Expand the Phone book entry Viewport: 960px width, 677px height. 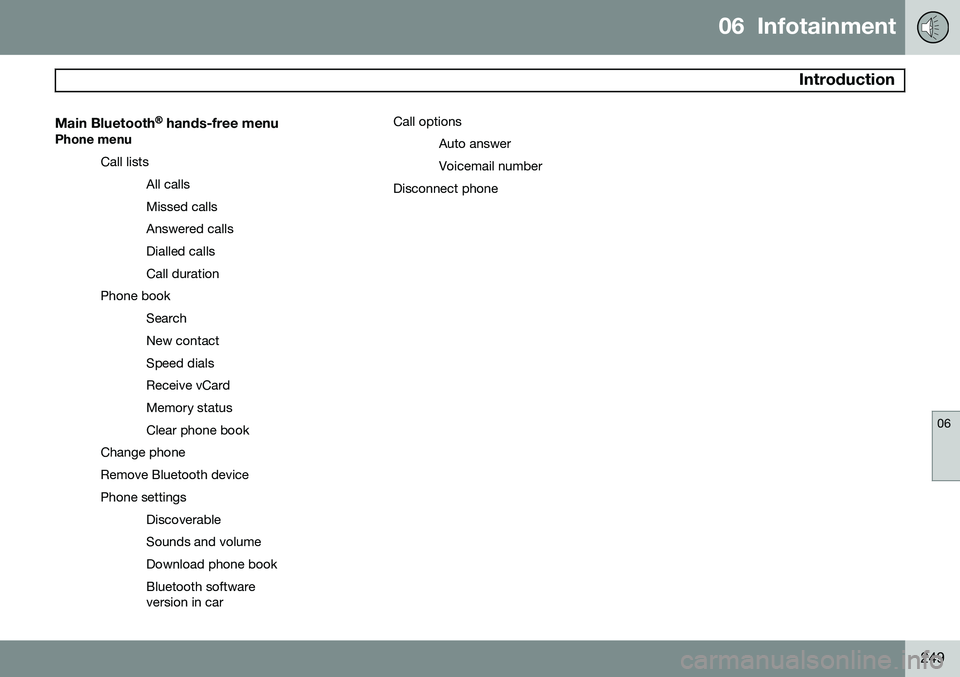pyautogui.click(x=135, y=296)
